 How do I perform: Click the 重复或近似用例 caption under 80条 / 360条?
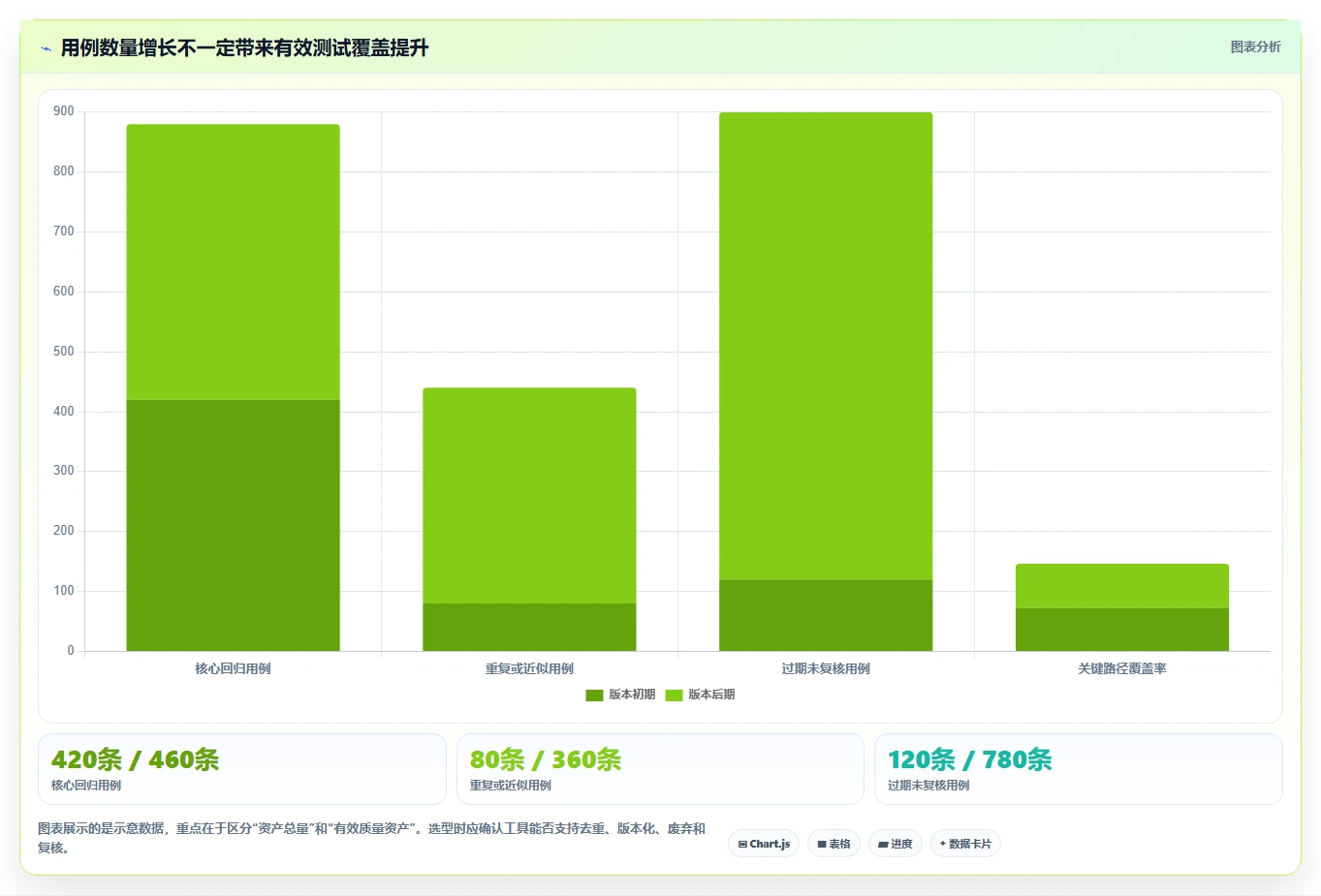tap(511, 786)
